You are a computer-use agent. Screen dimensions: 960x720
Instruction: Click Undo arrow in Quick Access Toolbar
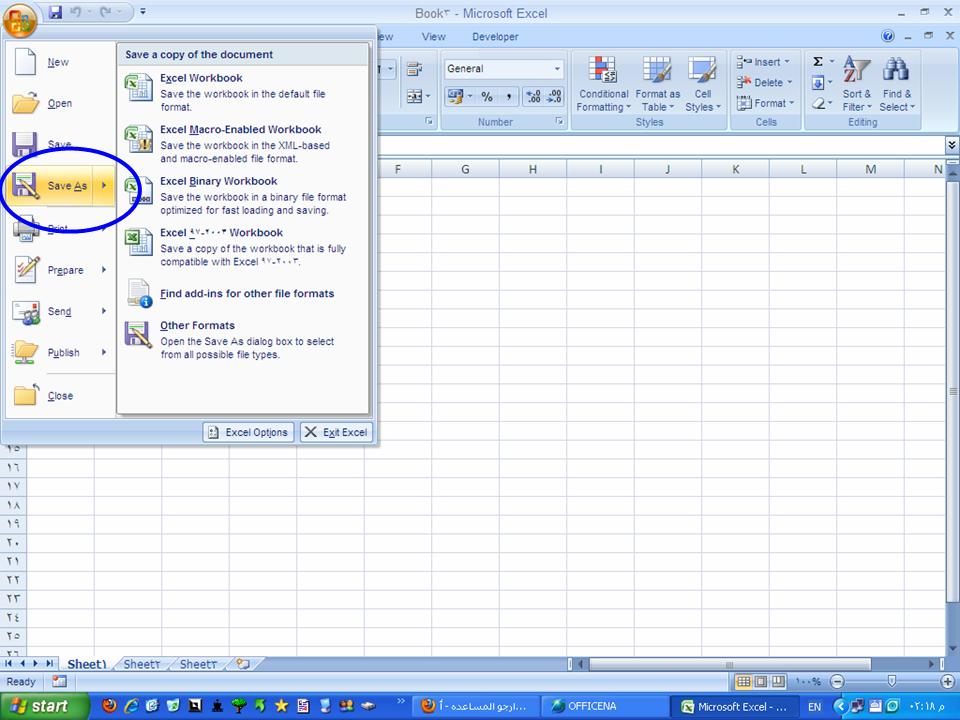(x=76, y=12)
